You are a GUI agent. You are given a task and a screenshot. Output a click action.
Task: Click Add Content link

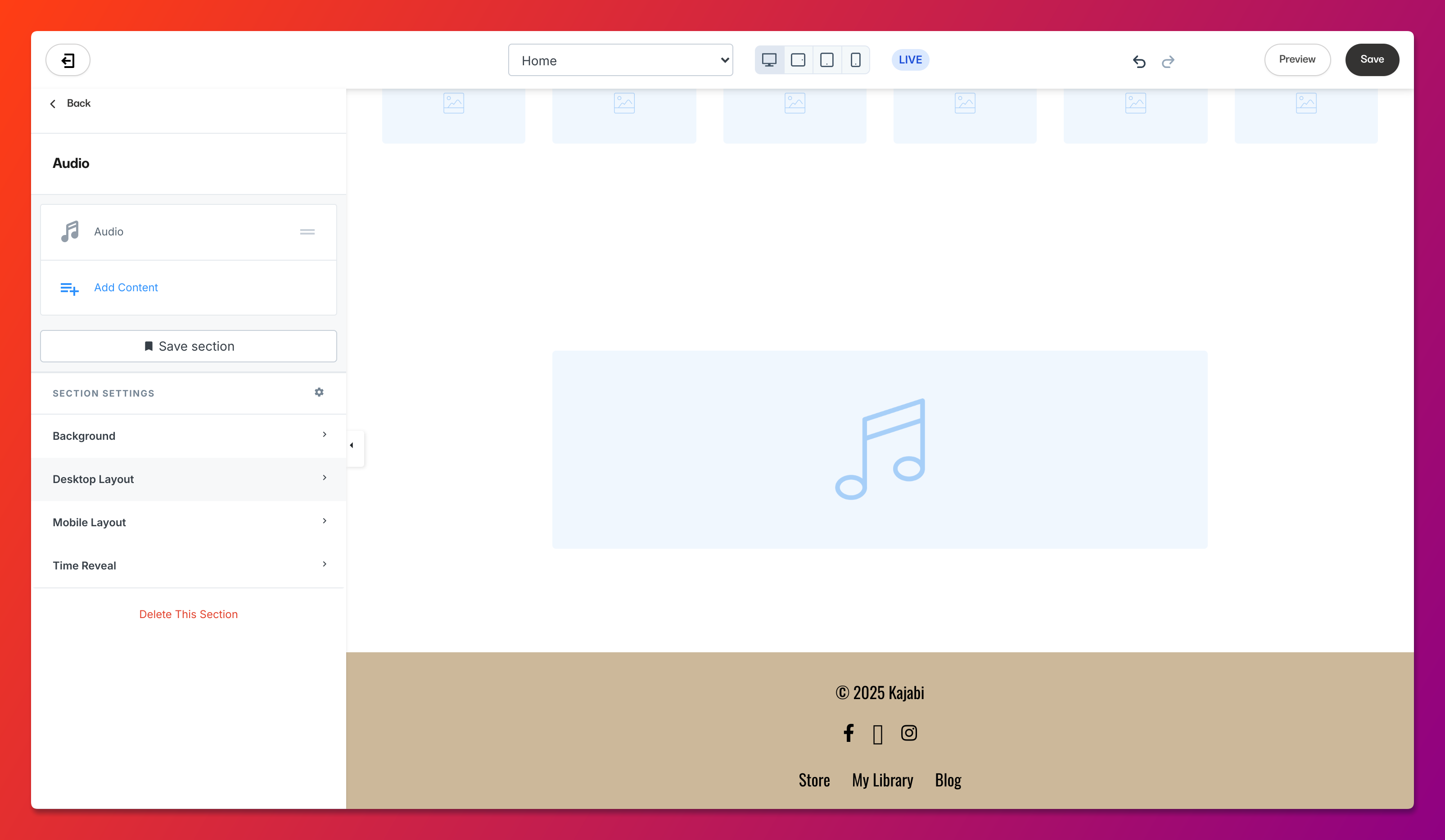click(126, 287)
